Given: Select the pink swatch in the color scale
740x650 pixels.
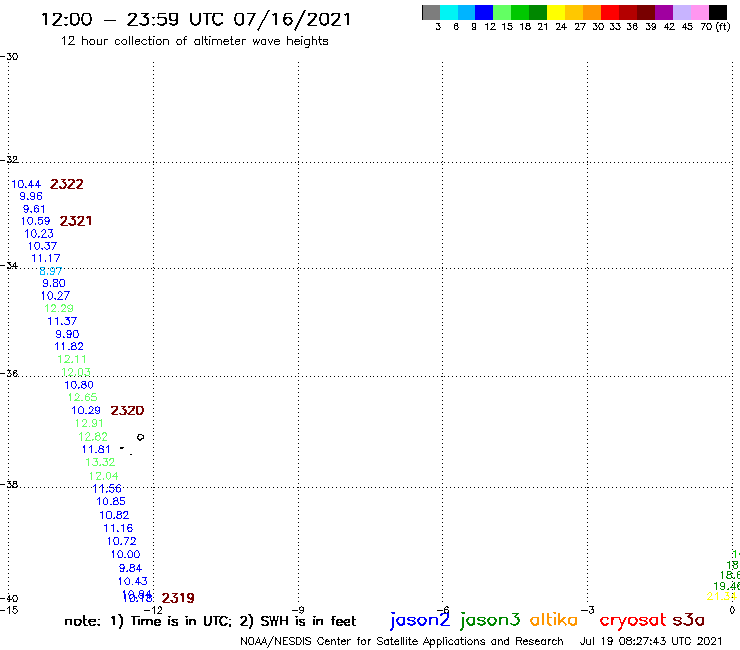Looking at the screenshot, I should [699, 12].
